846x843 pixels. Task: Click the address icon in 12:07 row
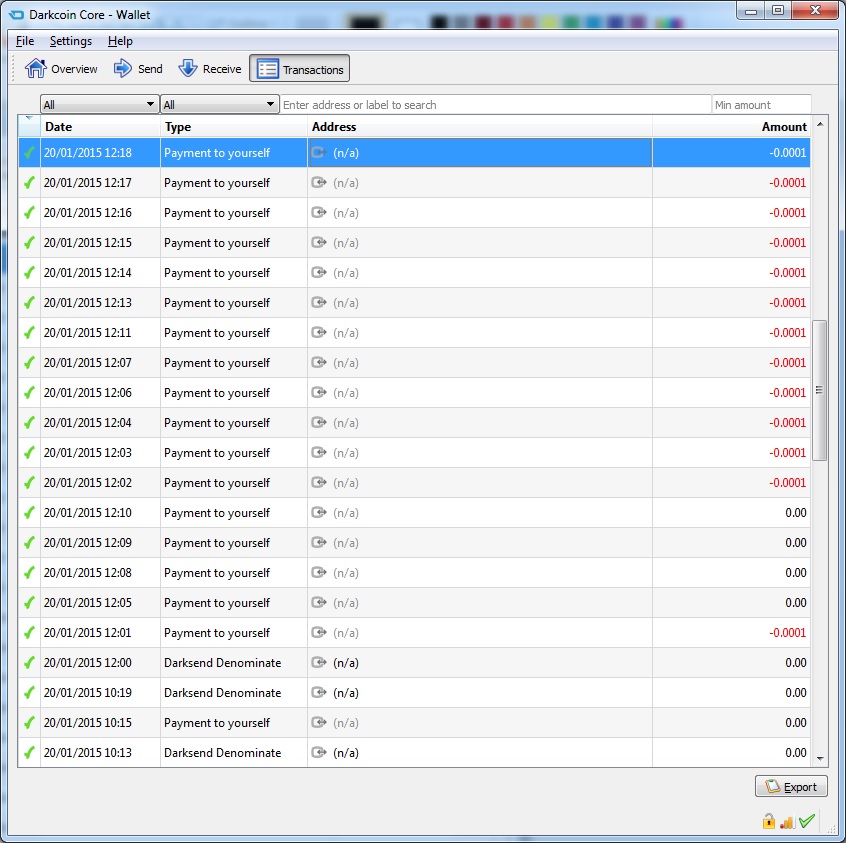pos(319,362)
